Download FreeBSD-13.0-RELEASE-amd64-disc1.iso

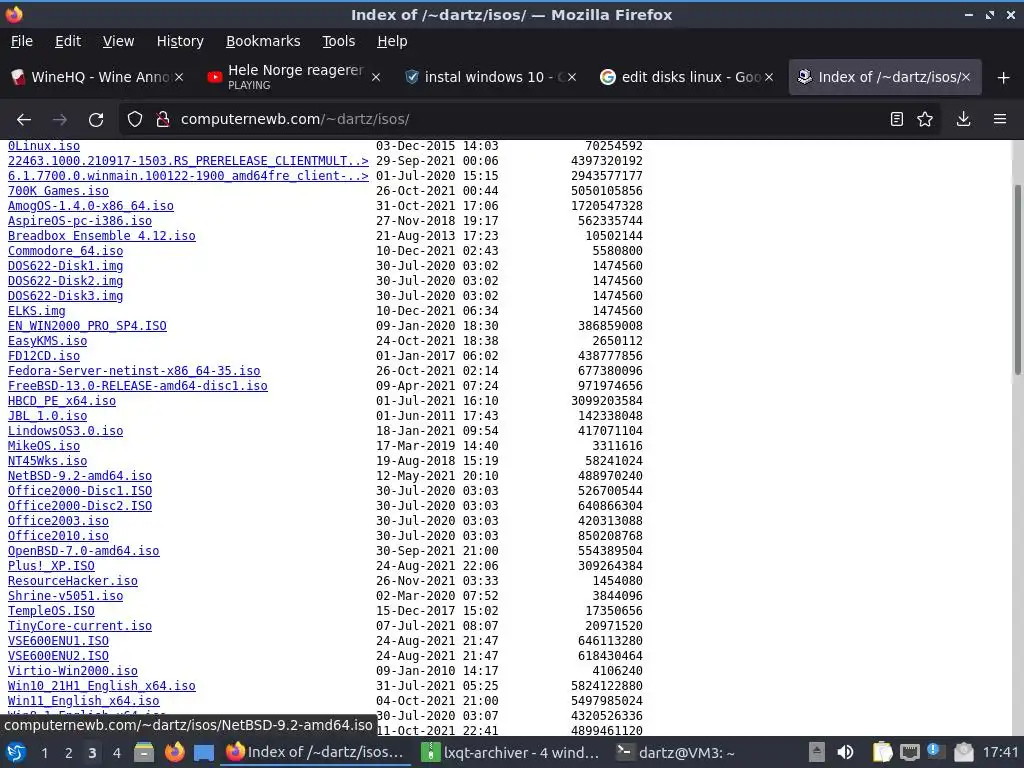click(x=138, y=386)
